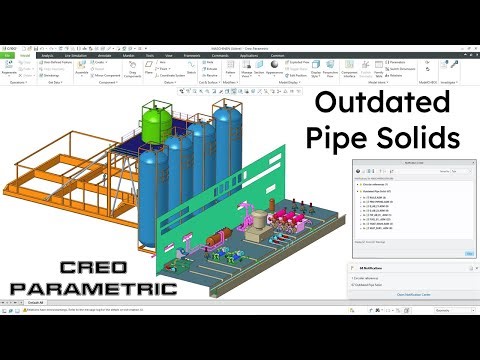Open the Geometry selection filter dropdown
The height and width of the screenshot is (360, 480).
coord(455,310)
